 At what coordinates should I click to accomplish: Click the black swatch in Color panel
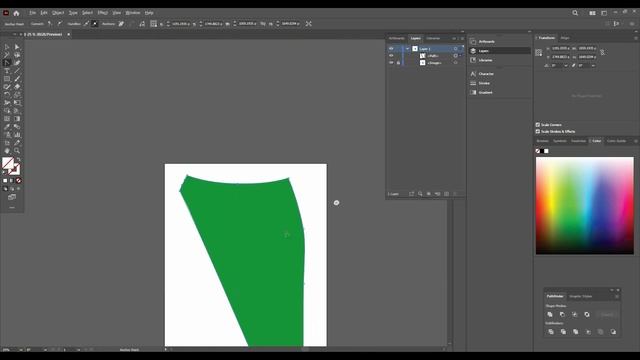542,151
